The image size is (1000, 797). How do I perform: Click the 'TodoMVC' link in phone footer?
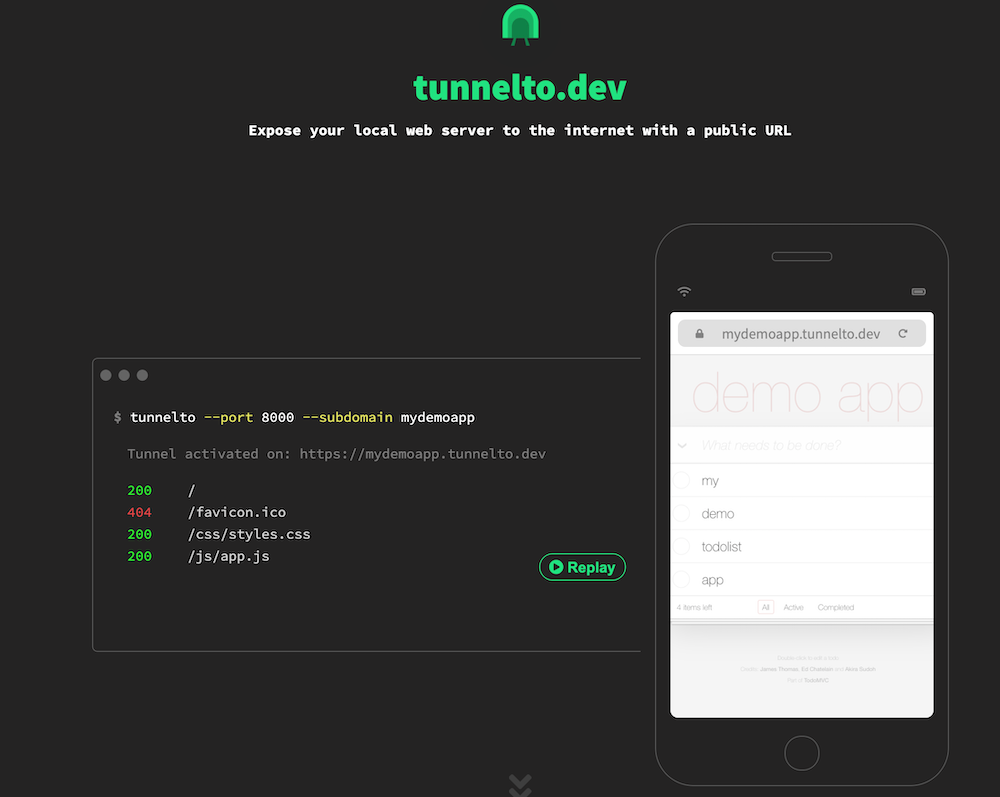coord(816,680)
